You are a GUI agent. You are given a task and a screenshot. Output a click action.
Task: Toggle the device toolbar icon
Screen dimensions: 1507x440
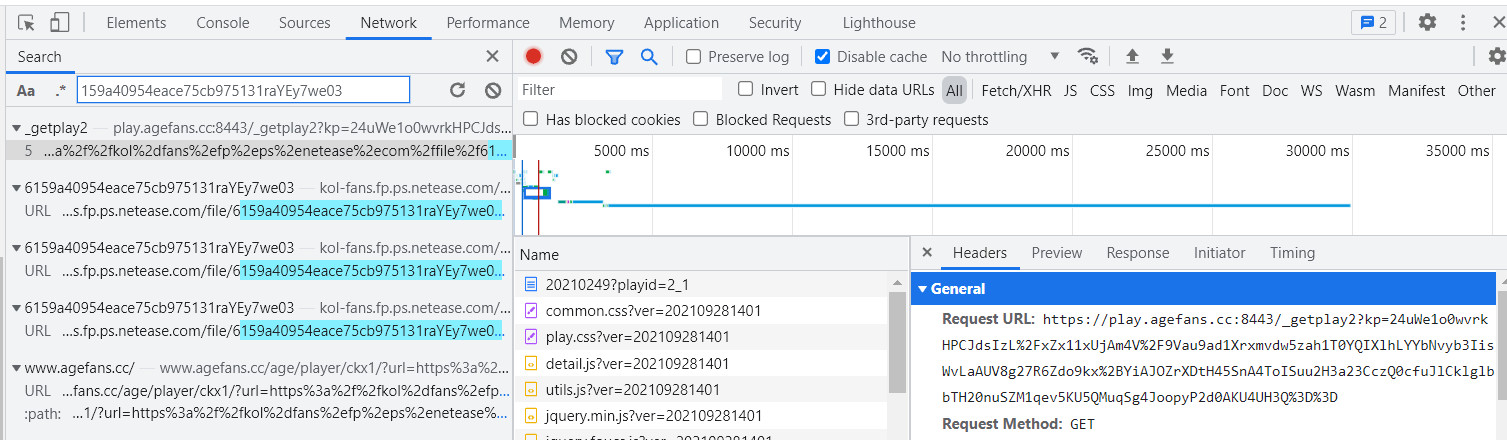[x=59, y=22]
